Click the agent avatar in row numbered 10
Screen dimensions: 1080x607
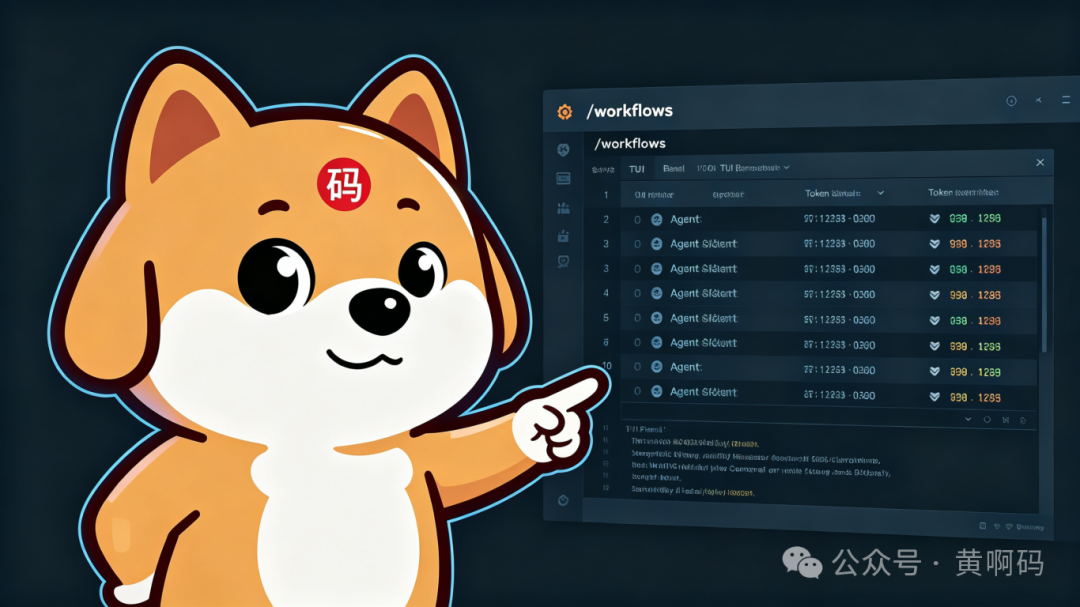[x=656, y=367]
